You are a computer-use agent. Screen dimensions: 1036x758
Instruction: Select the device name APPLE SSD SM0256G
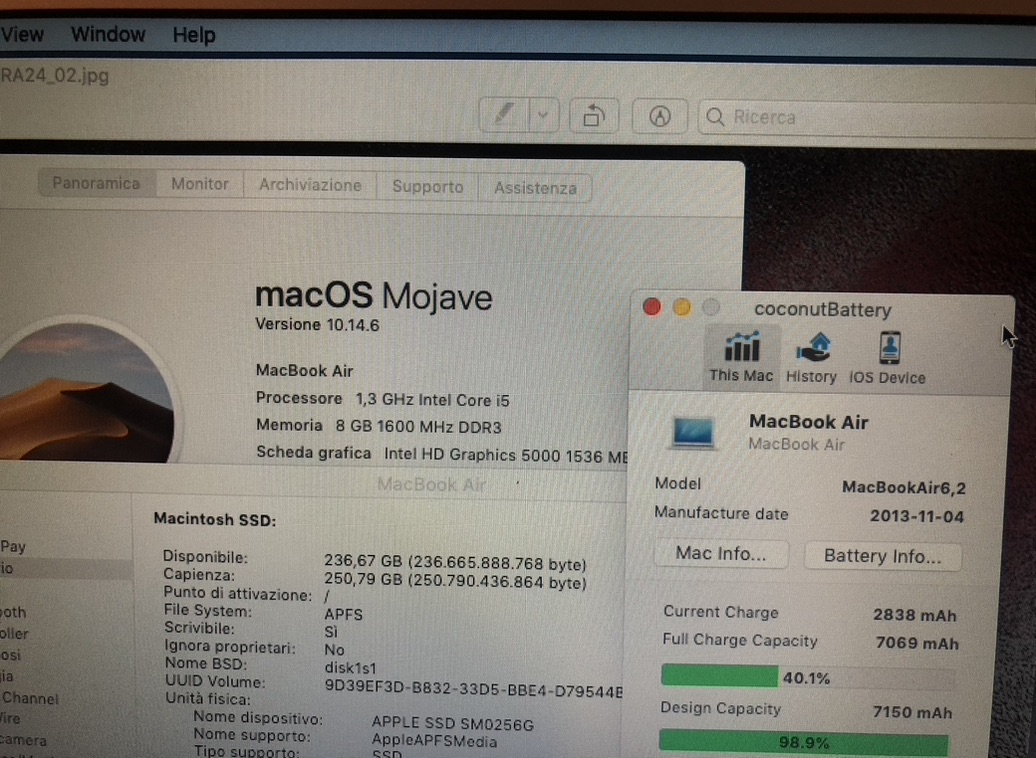click(453, 724)
